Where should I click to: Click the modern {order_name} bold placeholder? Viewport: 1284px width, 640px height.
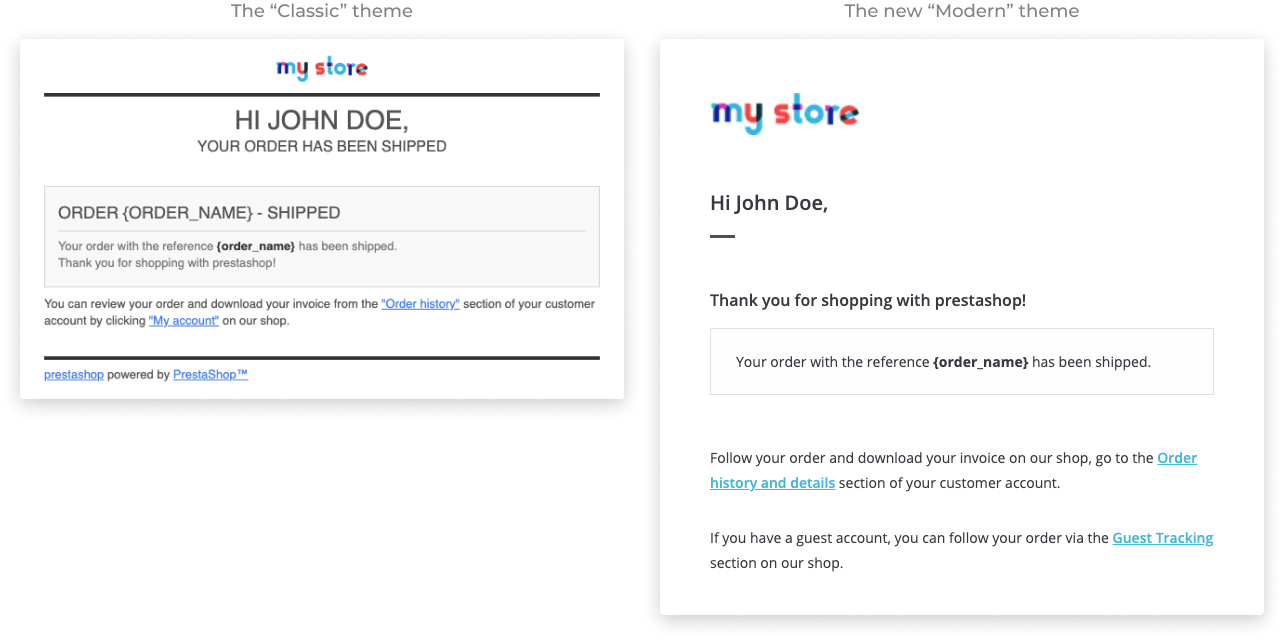point(980,362)
